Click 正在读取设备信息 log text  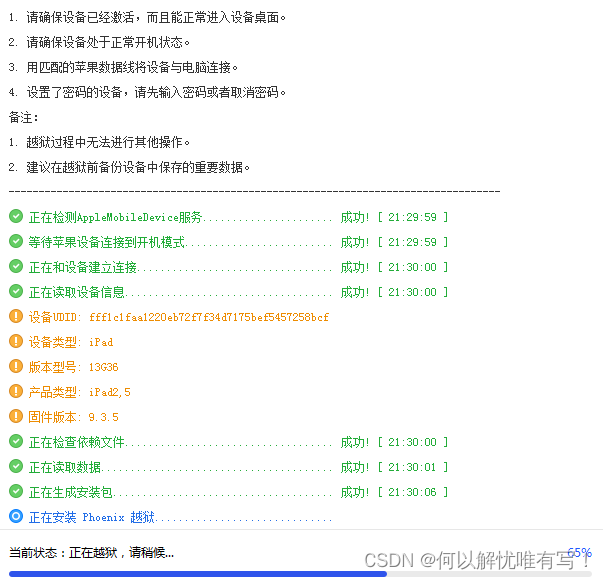point(77,292)
